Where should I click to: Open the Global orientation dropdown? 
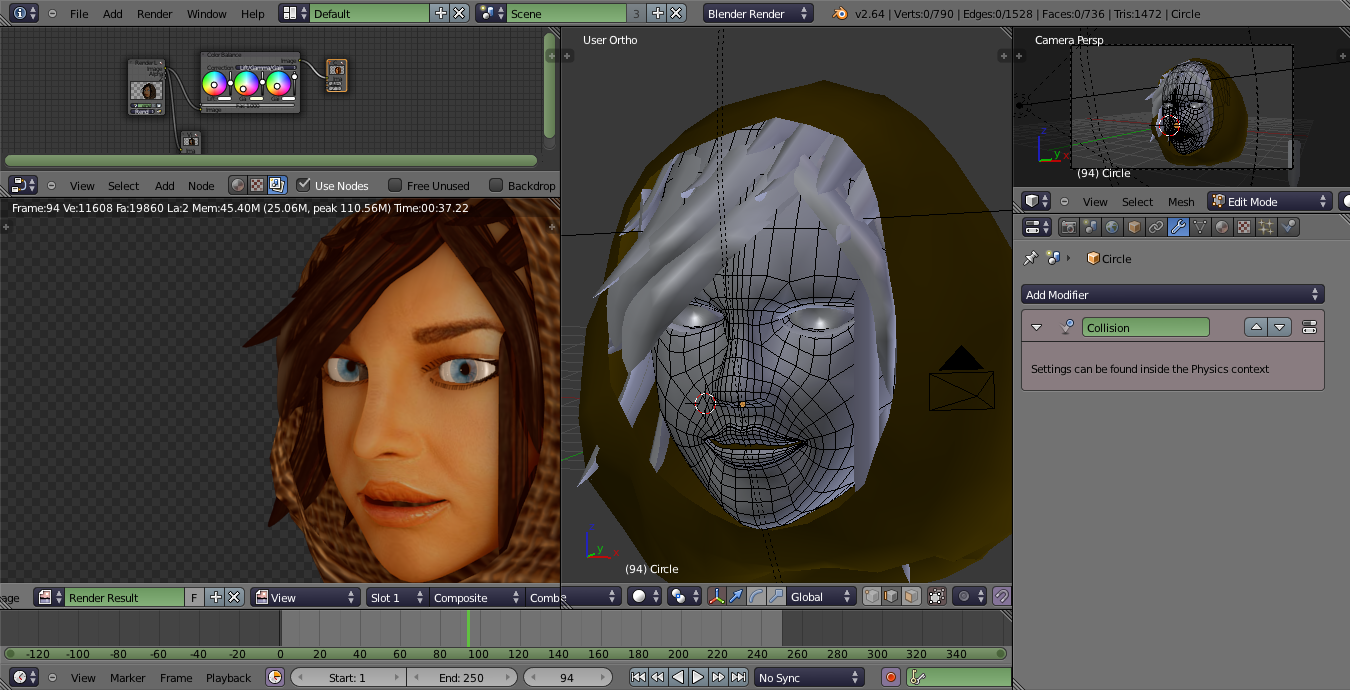tap(821, 596)
